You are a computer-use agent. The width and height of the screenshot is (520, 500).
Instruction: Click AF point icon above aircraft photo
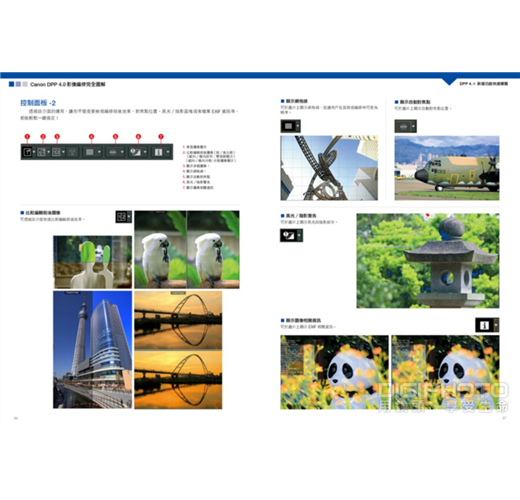click(x=403, y=126)
